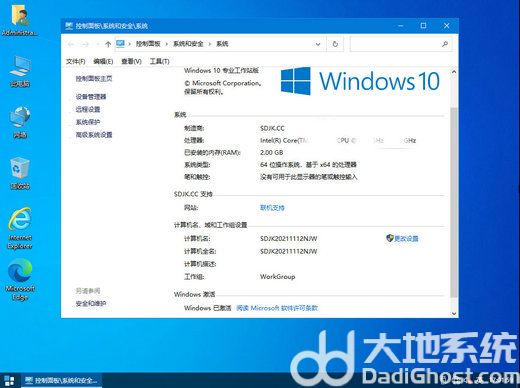Open the File(F) menu

pyautogui.click(x=76, y=61)
